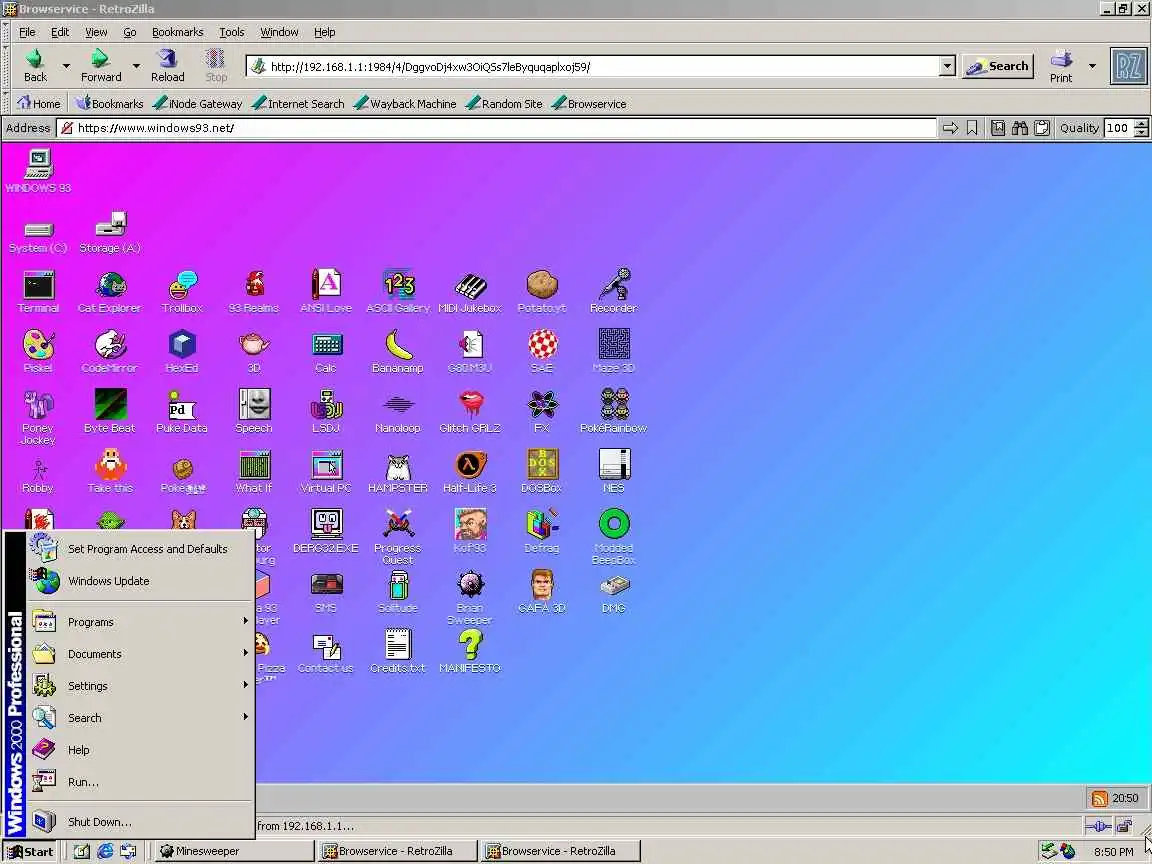This screenshot has width=1152, height=864.
Task: Select Run... from the Start menu
Action: 141,782
